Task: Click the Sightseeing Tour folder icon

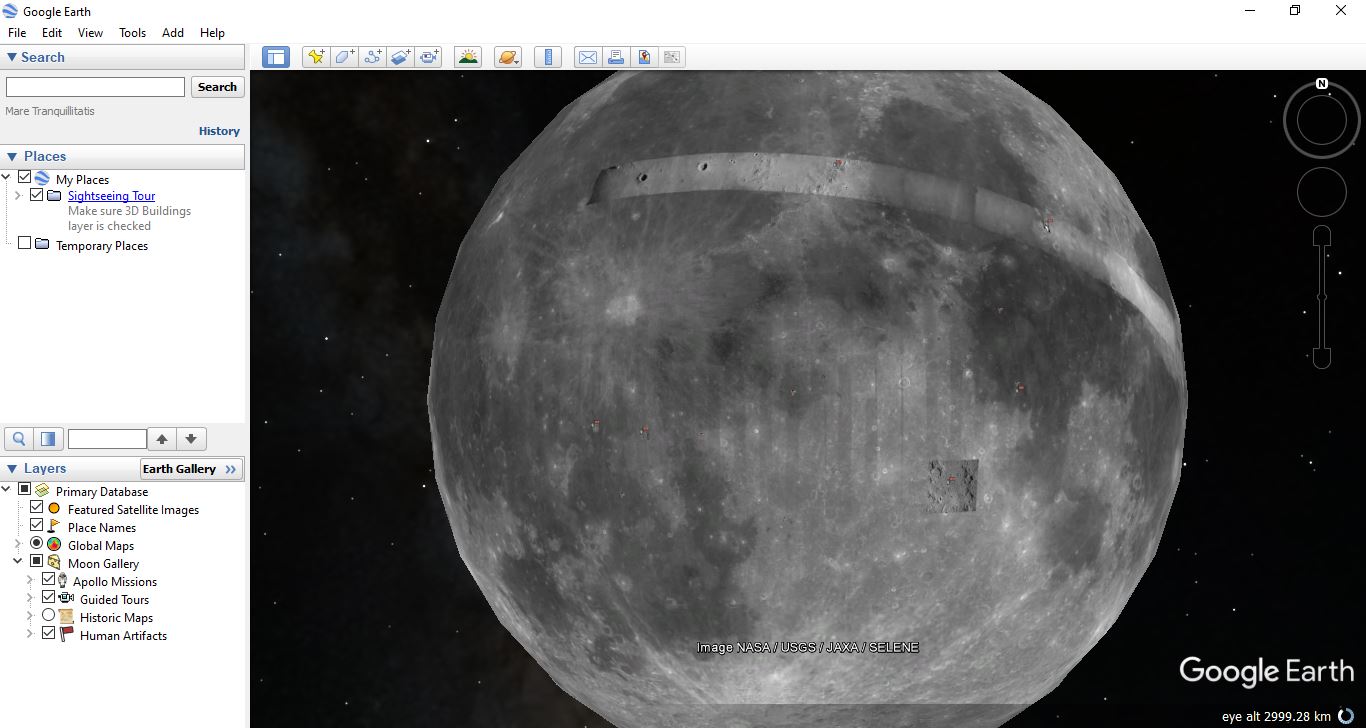Action: 54,196
